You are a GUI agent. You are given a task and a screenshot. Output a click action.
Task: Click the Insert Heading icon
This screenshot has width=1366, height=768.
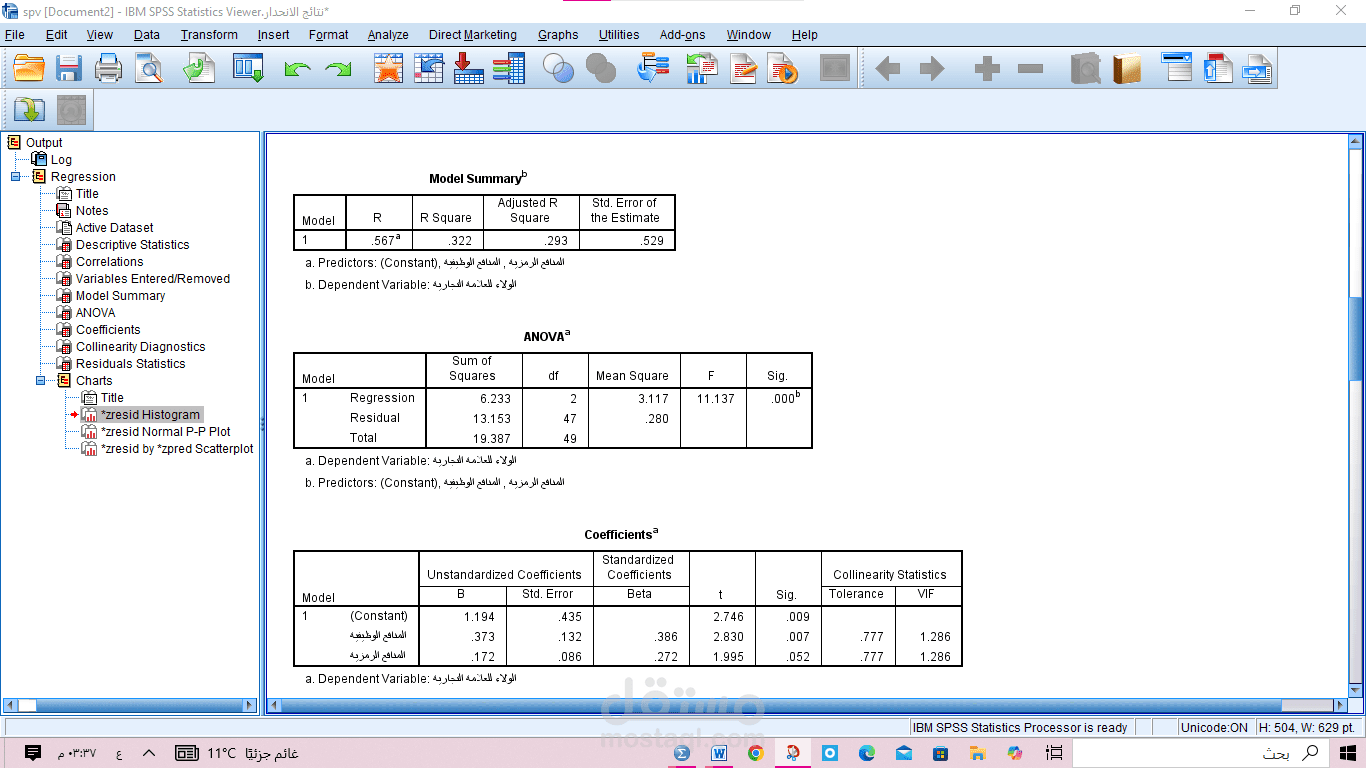click(x=1177, y=66)
